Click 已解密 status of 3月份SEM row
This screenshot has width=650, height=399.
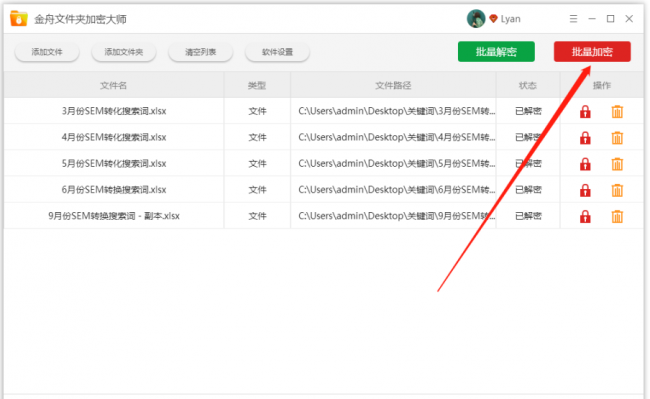pyautogui.click(x=528, y=111)
